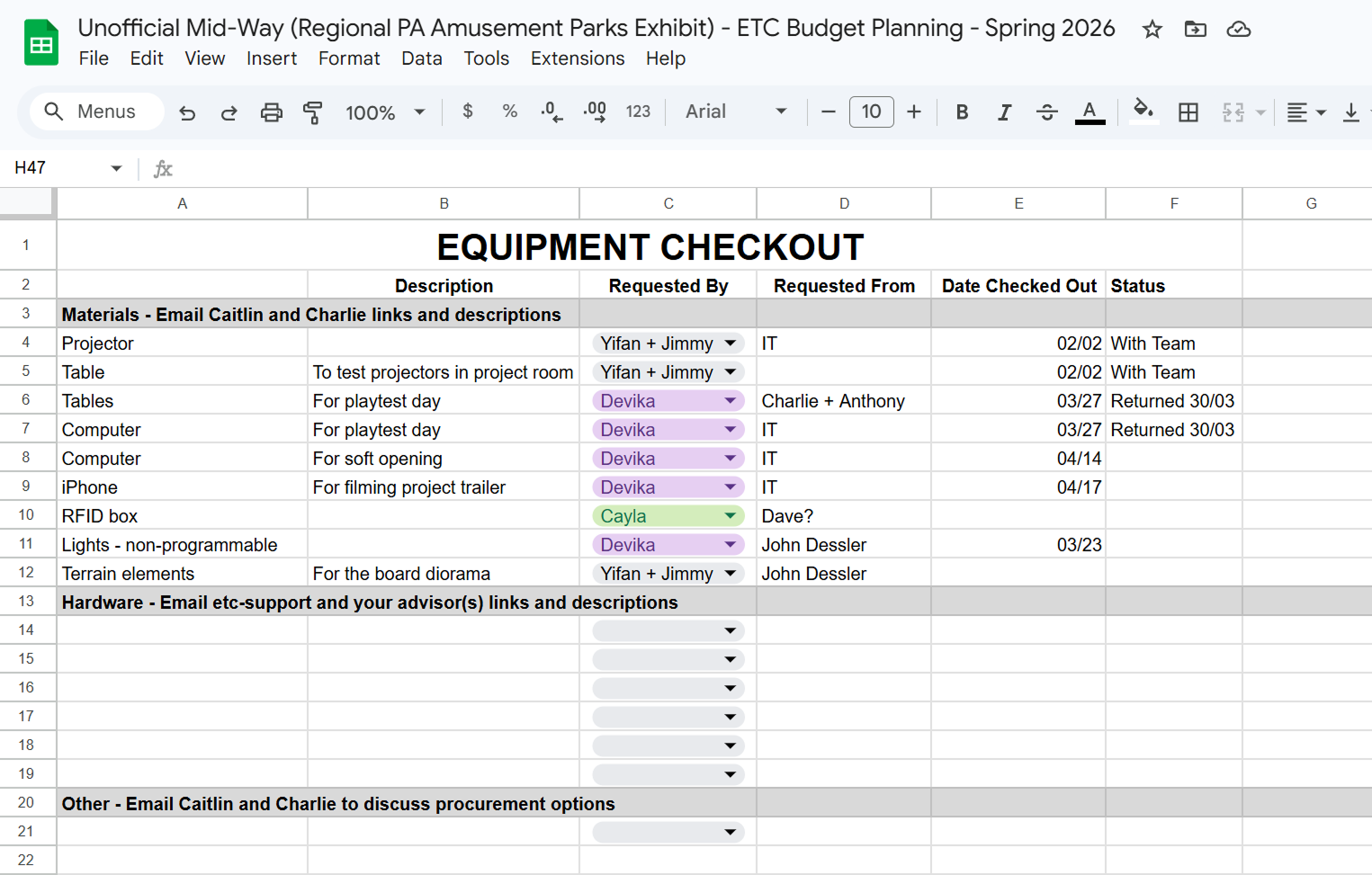Click the increase decimal places icon
The width and height of the screenshot is (1372, 875).
(x=595, y=112)
